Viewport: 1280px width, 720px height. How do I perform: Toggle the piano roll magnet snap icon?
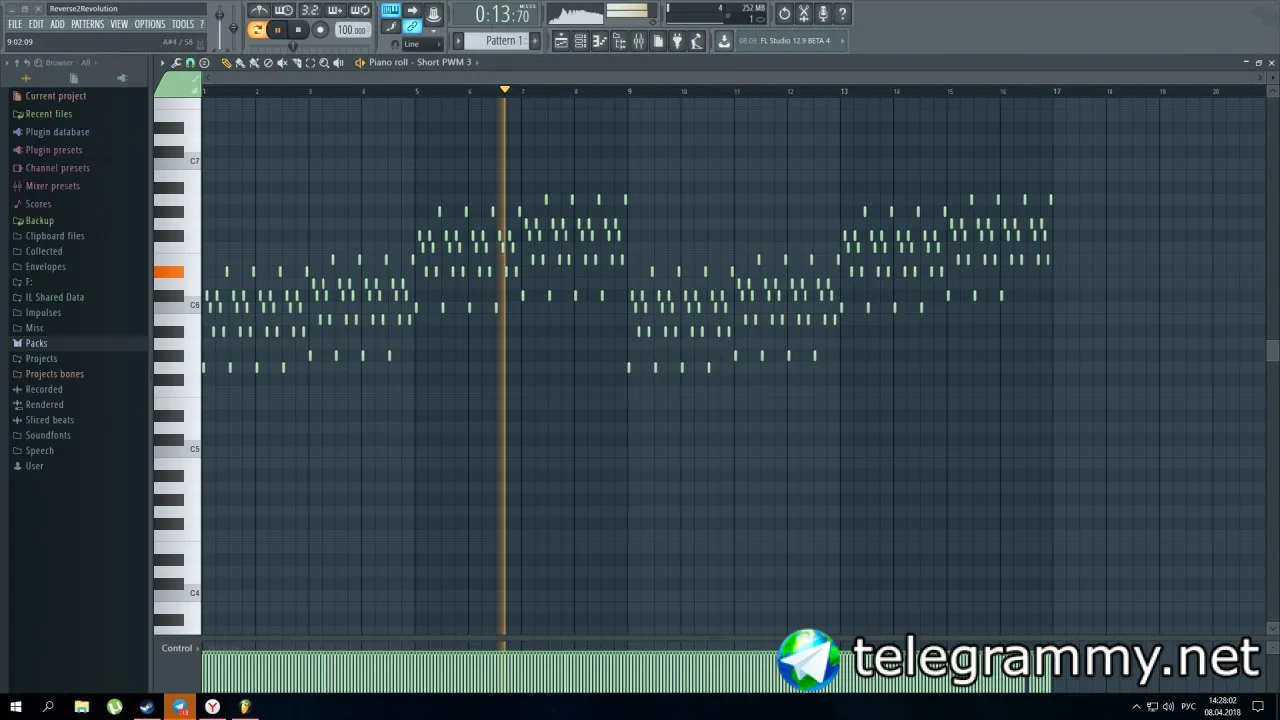coord(190,63)
